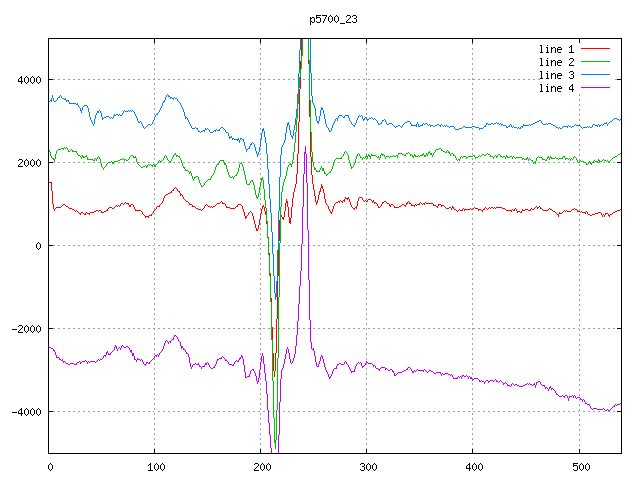Click the y-axis label 2000
This screenshot has width=640, height=480.
tap(29, 163)
